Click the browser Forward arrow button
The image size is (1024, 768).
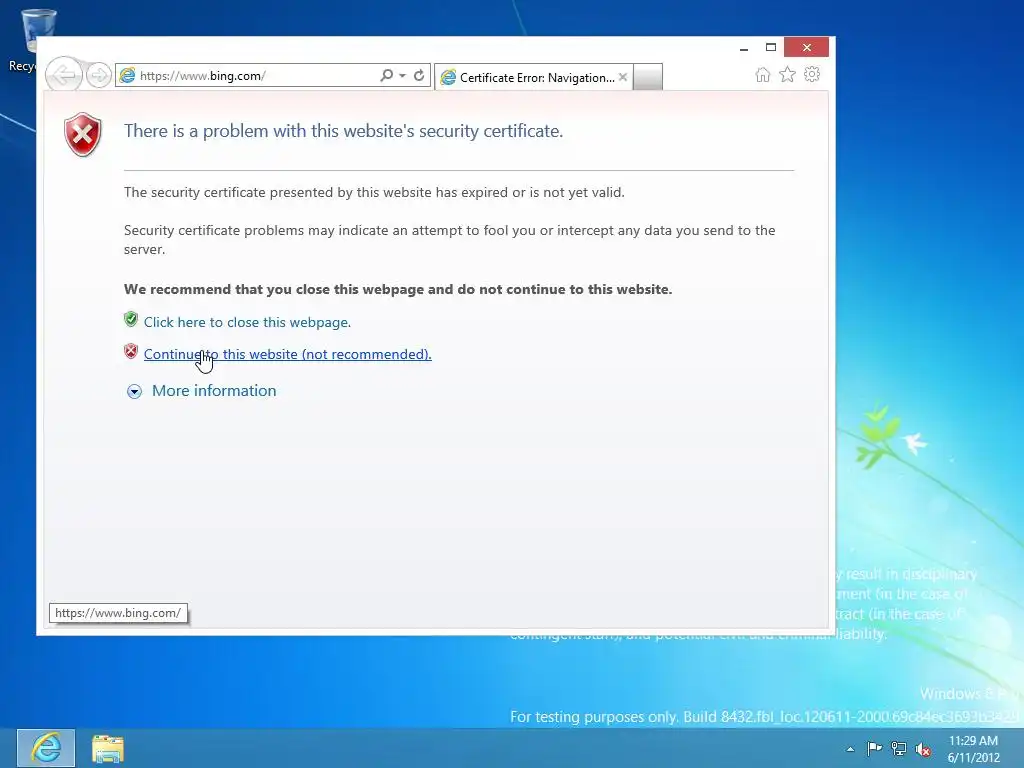tap(99, 76)
